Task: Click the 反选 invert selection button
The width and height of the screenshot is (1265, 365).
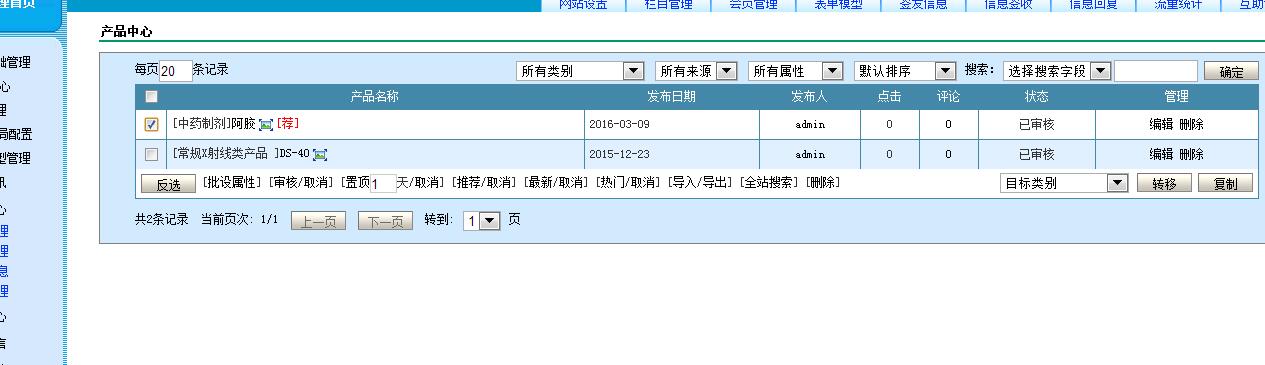Action: pyautogui.click(x=168, y=184)
